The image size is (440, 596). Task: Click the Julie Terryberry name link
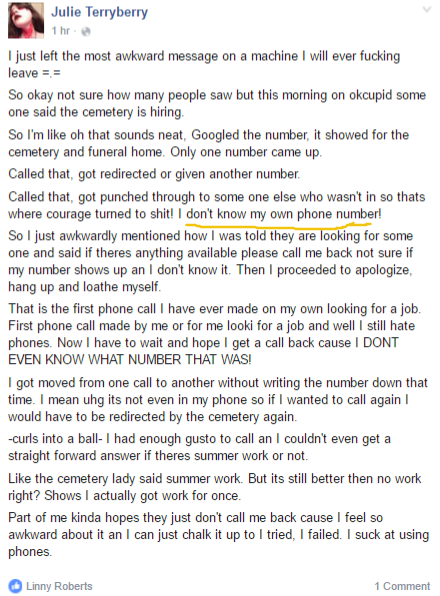(100, 12)
